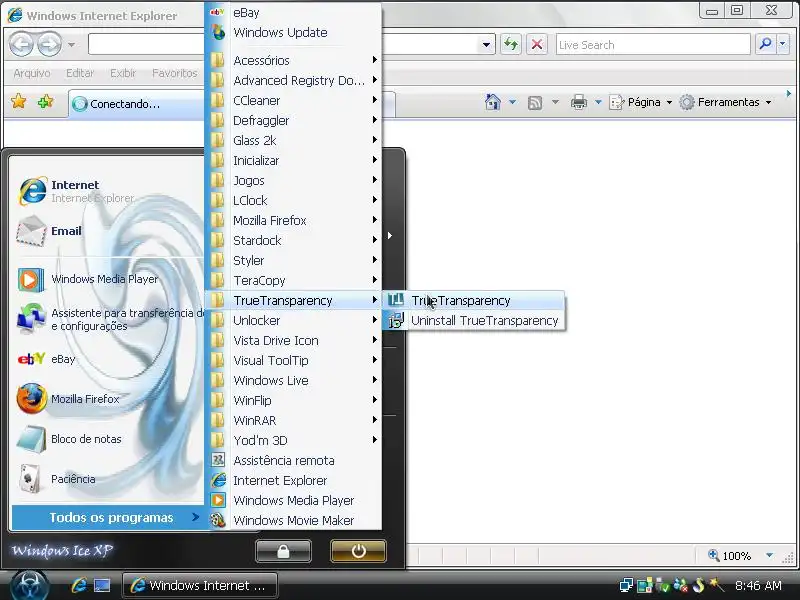Open the Vista Drive Icon folder
The width and height of the screenshot is (800, 600).
click(x=293, y=340)
